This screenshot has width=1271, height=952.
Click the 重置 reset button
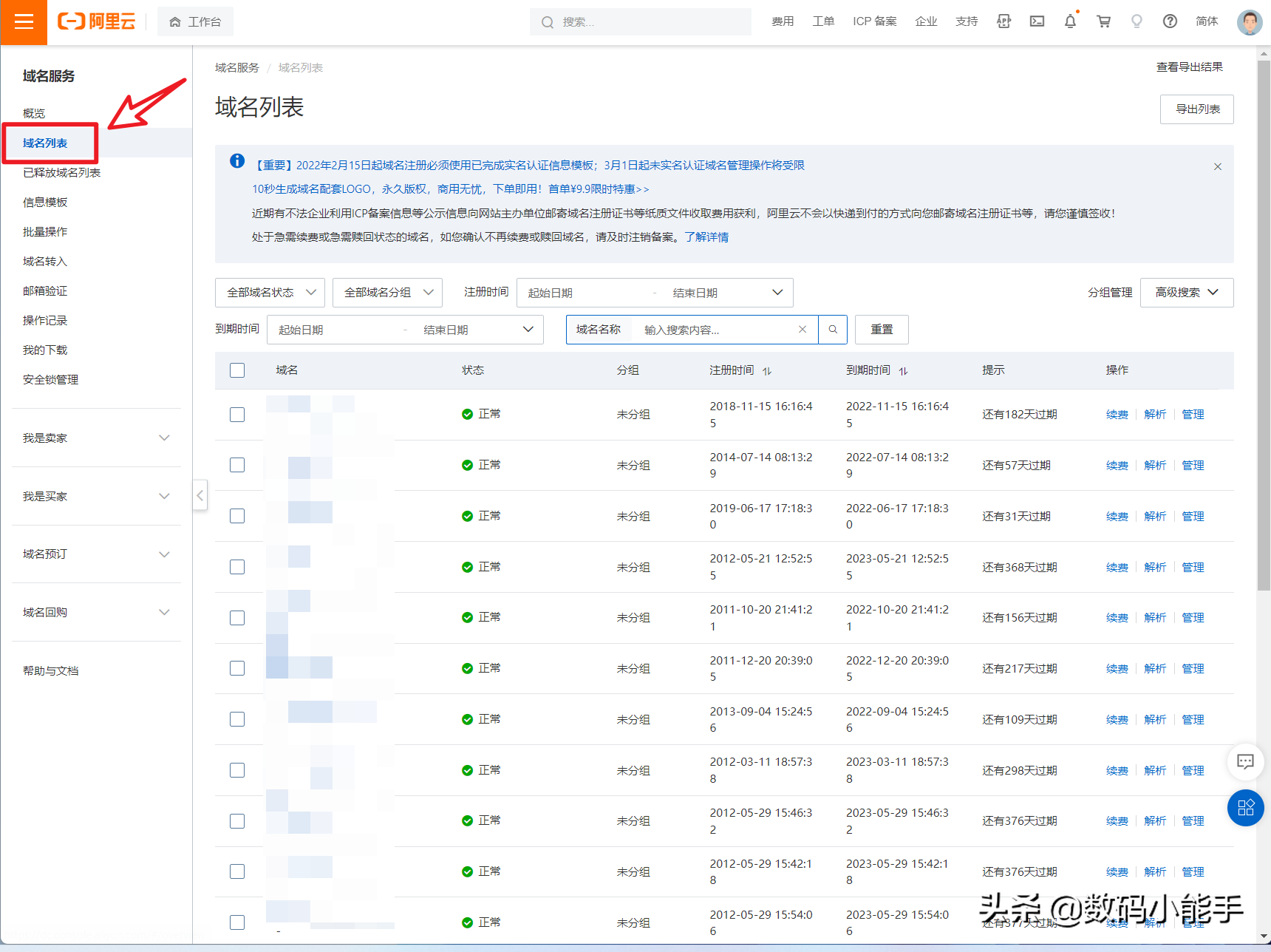(882, 330)
